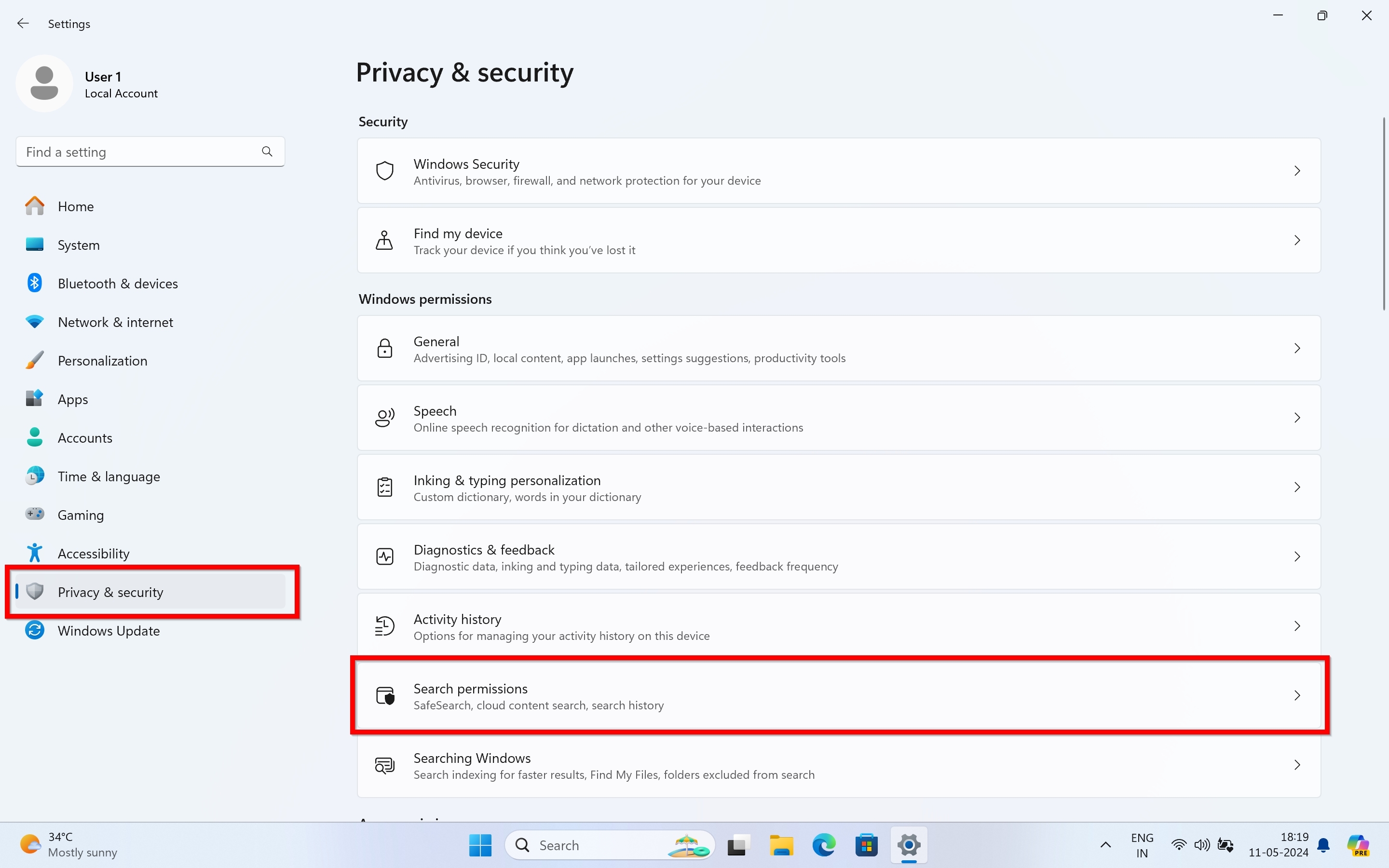Expand the General permissions chevron
Image resolution: width=1389 pixels, height=868 pixels.
click(x=1296, y=349)
